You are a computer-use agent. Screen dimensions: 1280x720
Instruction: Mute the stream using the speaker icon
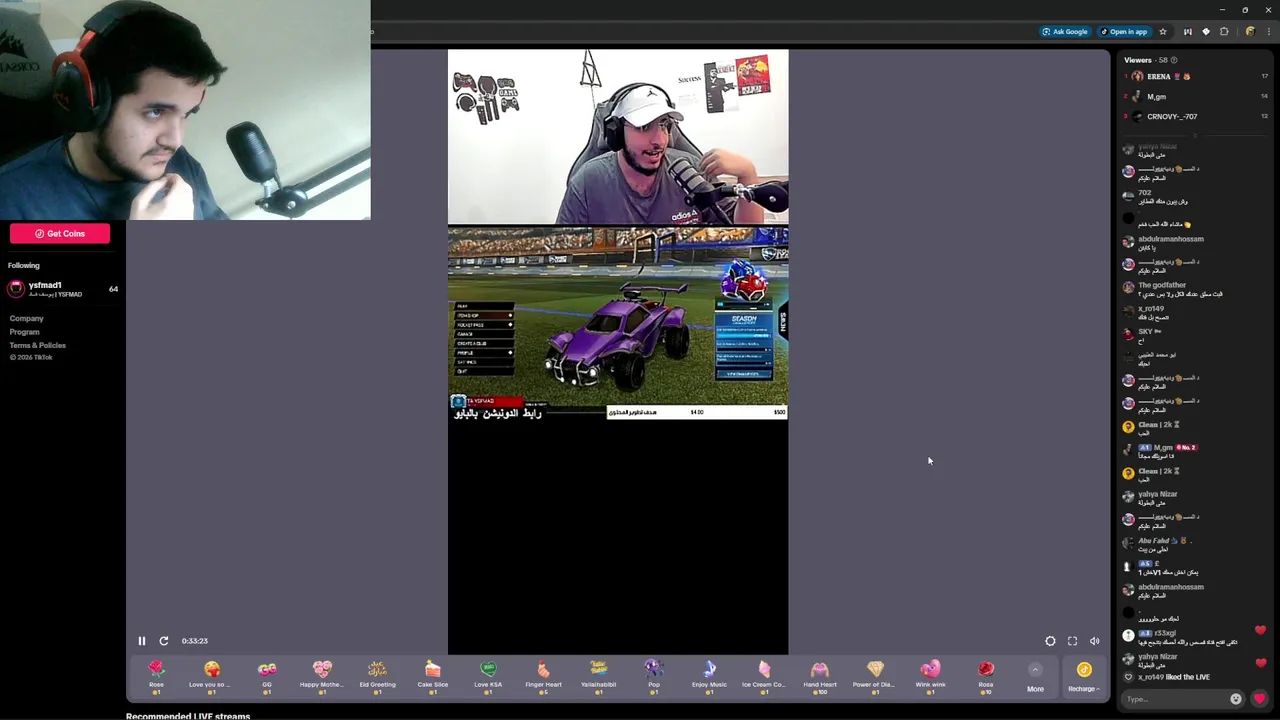pyautogui.click(x=1094, y=641)
